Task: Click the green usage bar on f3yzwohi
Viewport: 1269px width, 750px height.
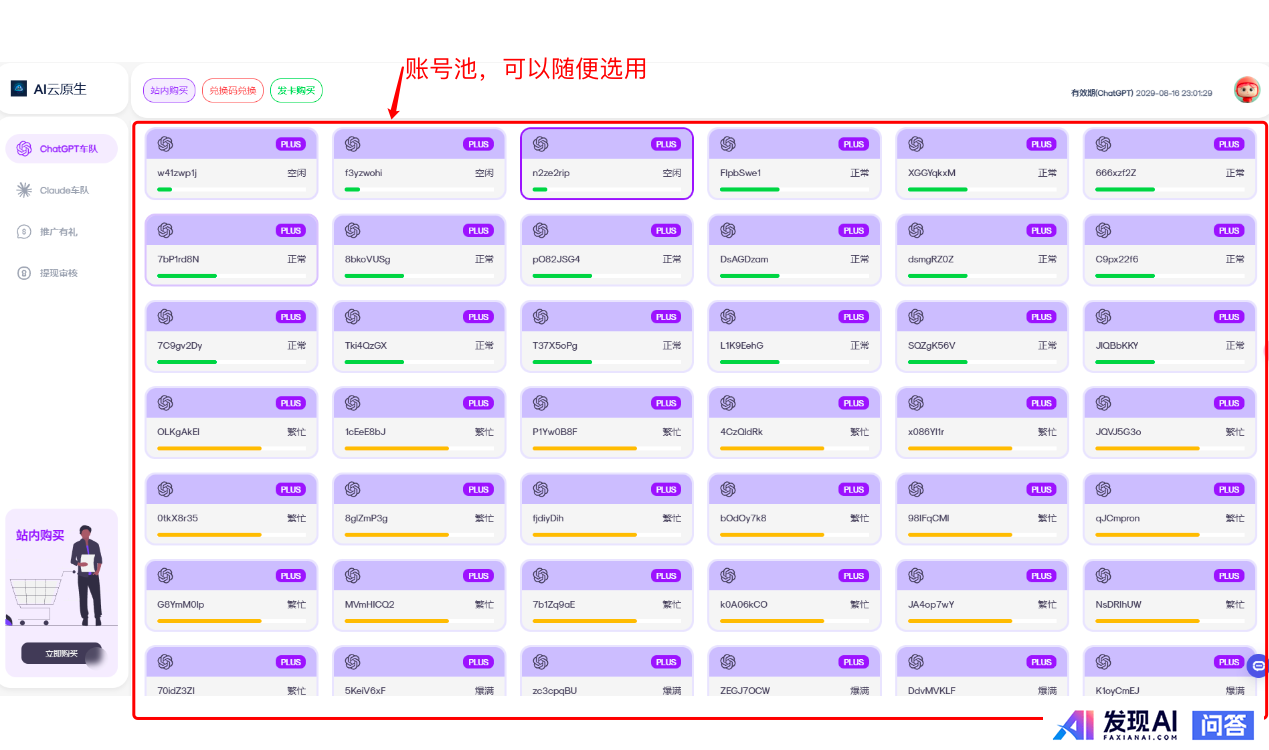Action: [353, 189]
